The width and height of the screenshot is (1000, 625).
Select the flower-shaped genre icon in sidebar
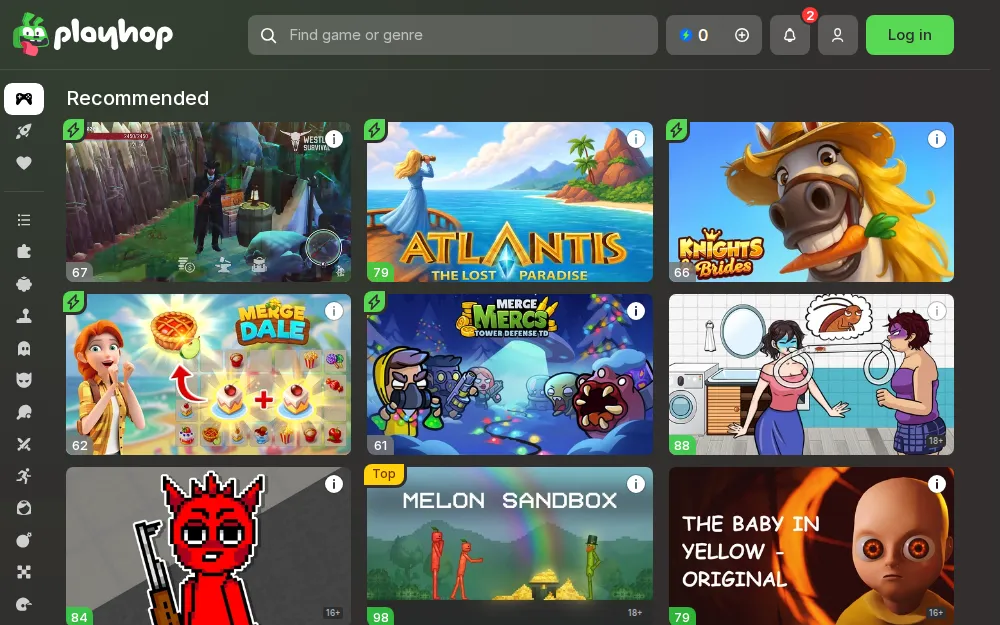click(24, 284)
